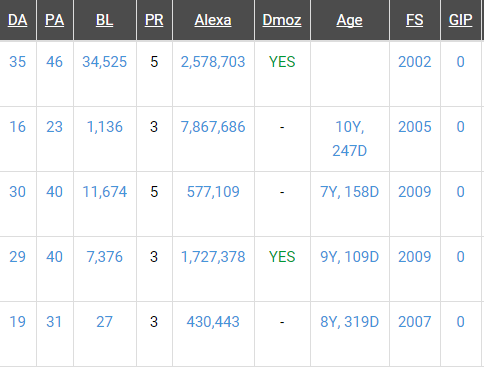484x369 pixels.
Task: Click the green YES in first row
Action: (282, 62)
